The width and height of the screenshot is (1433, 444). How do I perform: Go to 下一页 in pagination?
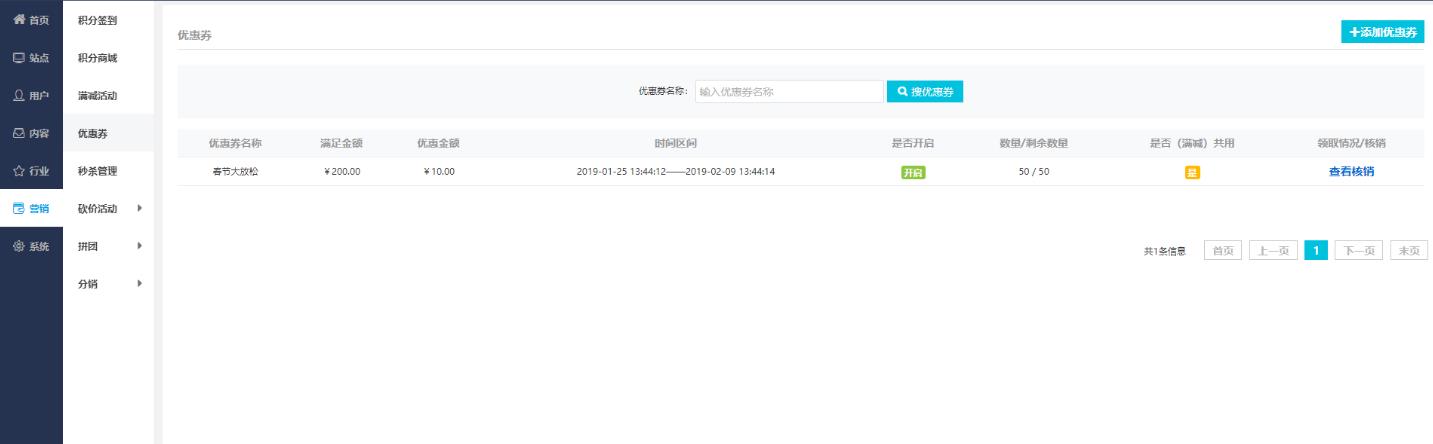click(1359, 251)
